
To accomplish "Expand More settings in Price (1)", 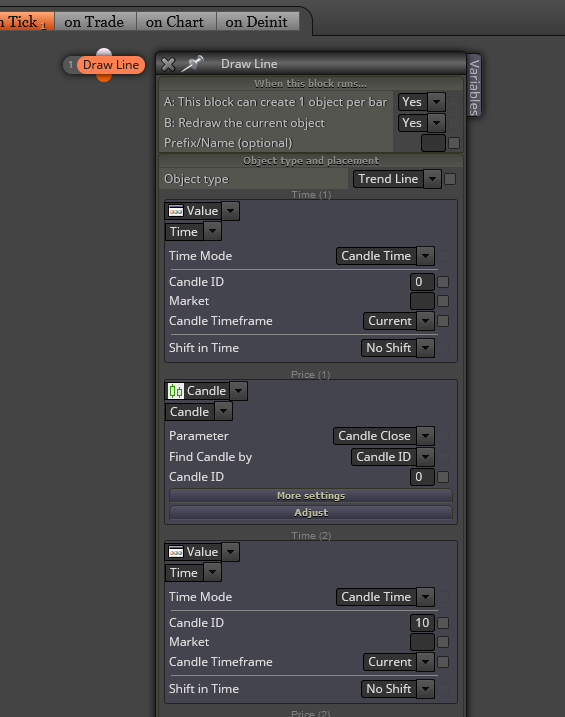I will 311,496.
